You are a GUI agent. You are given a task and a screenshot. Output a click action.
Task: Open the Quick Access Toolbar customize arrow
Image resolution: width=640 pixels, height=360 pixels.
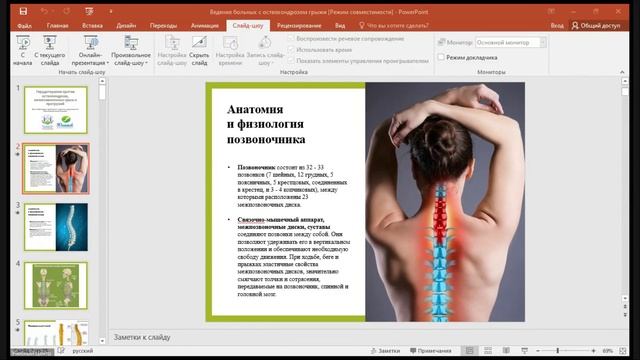tap(110, 11)
